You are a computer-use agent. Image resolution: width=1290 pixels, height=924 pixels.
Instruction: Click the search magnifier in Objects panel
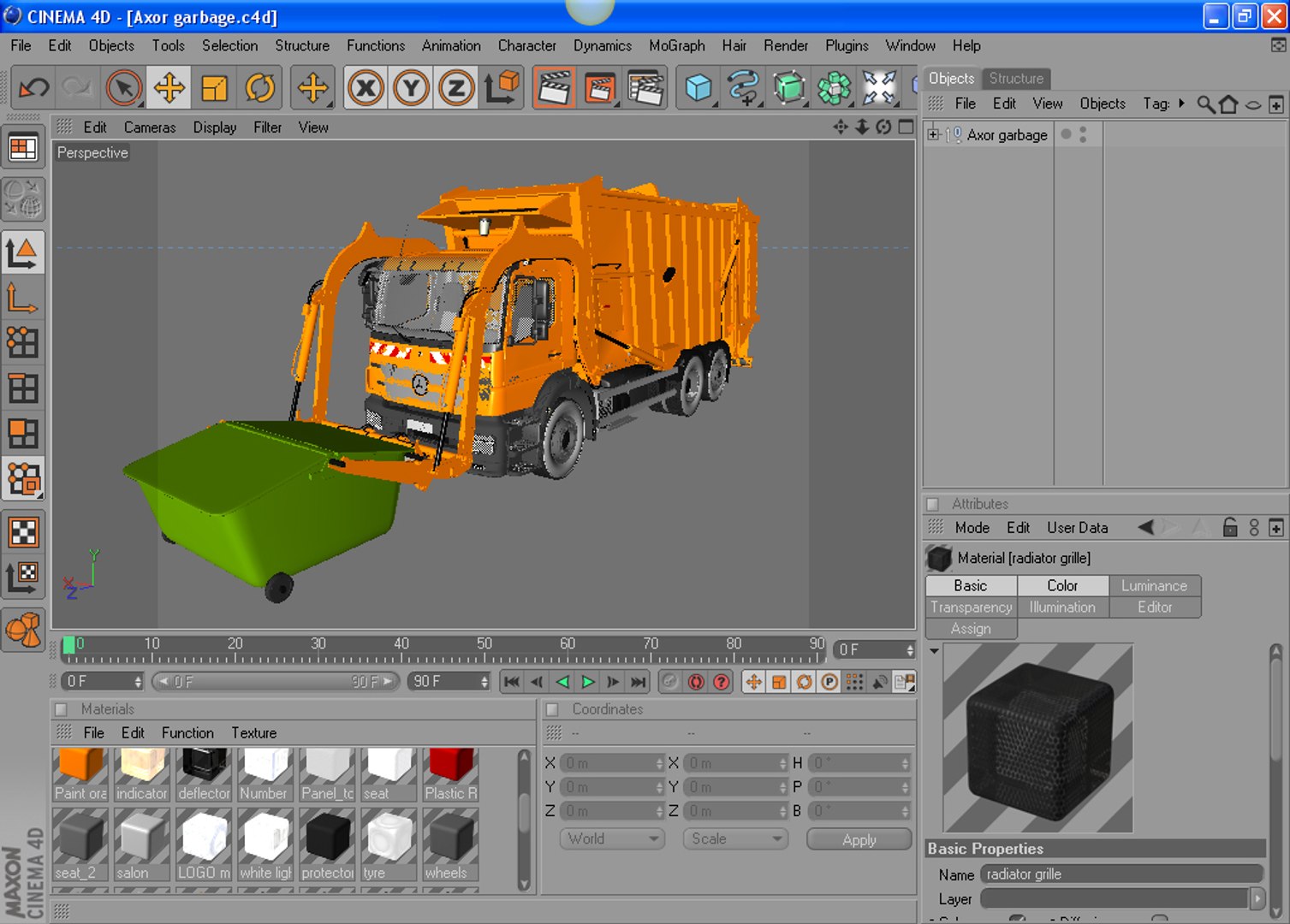click(1205, 104)
